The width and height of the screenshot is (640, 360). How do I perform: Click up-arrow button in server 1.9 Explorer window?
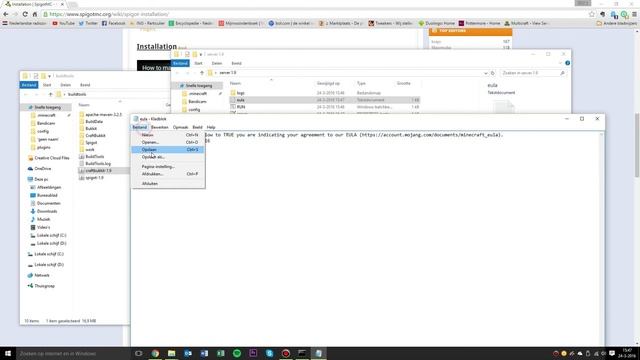(202, 73)
